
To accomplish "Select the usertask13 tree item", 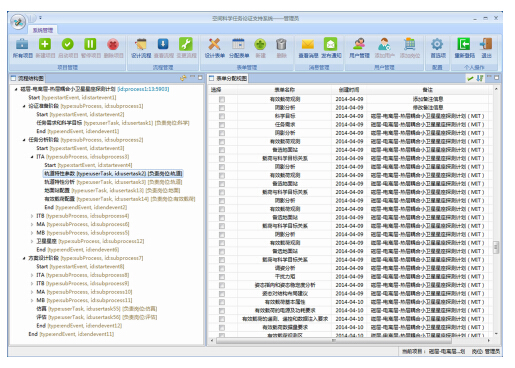I will (x=112, y=191).
